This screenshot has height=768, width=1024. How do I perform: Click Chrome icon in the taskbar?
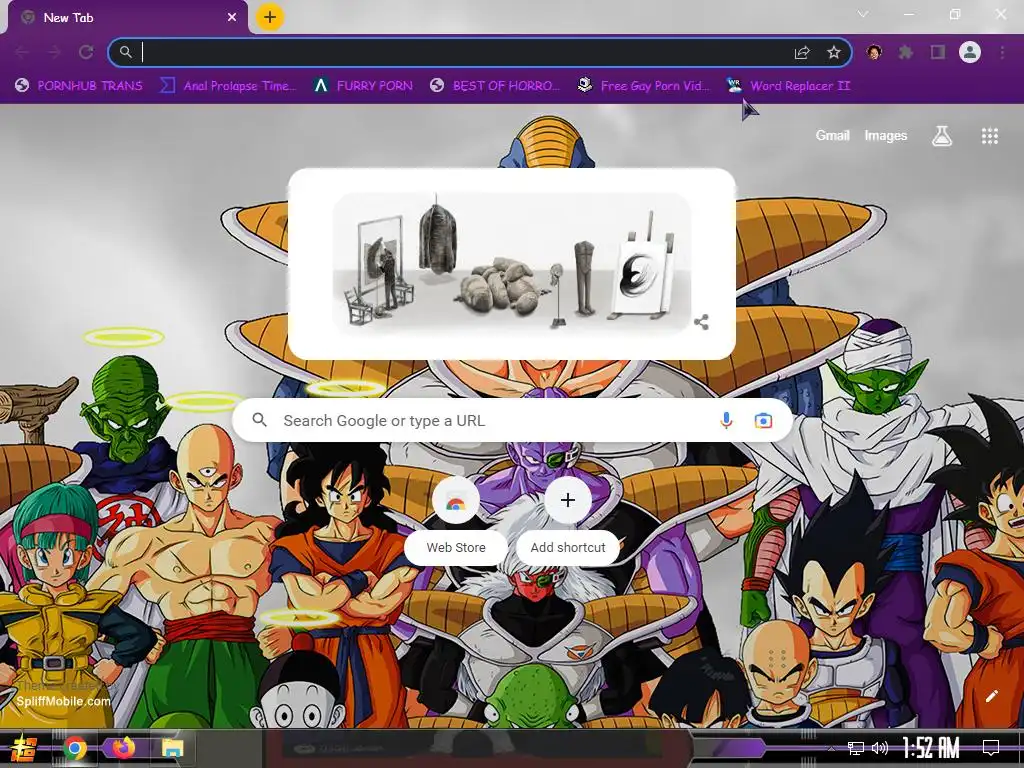pyautogui.click(x=74, y=748)
